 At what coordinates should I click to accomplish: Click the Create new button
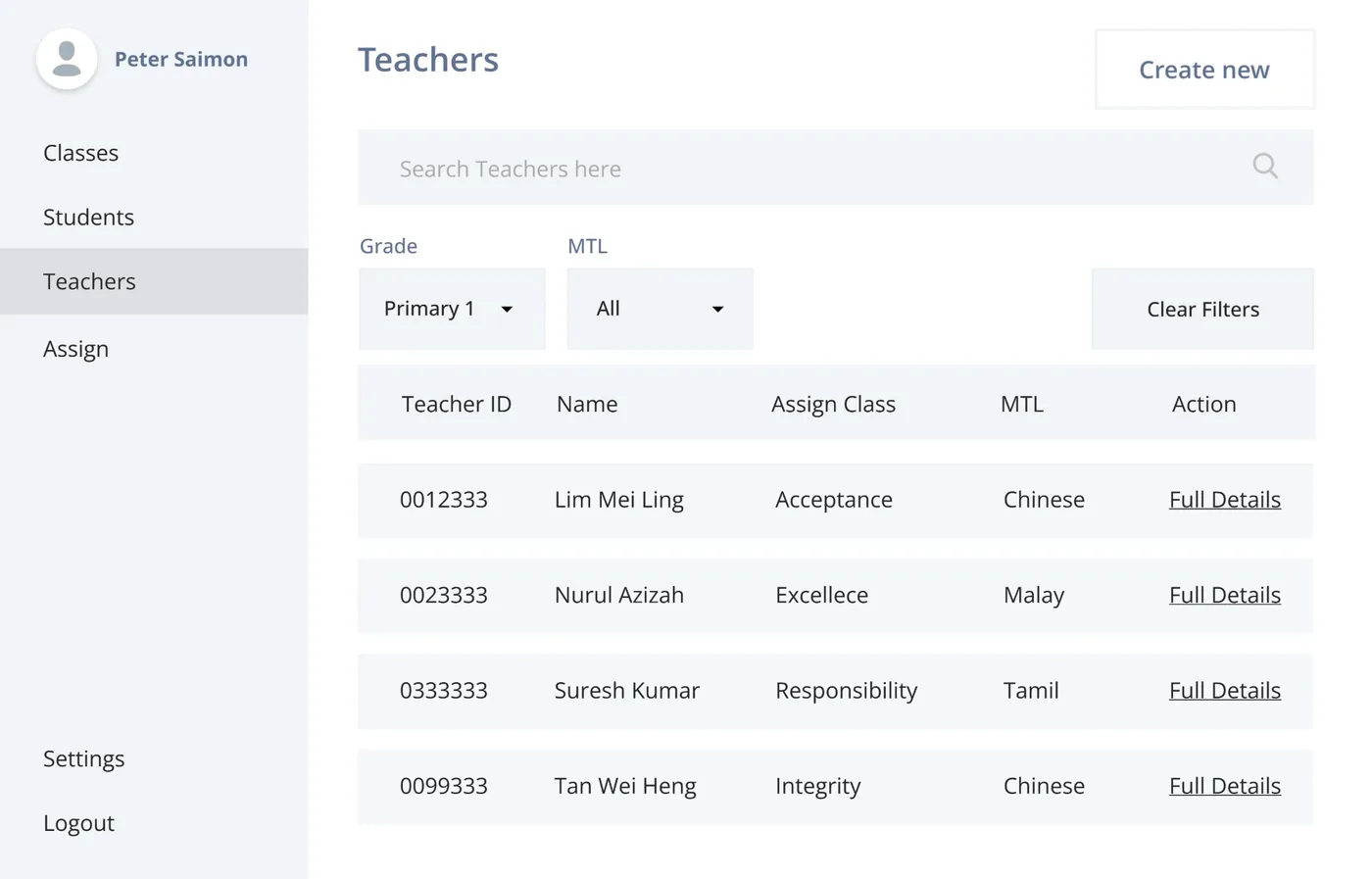tap(1204, 70)
